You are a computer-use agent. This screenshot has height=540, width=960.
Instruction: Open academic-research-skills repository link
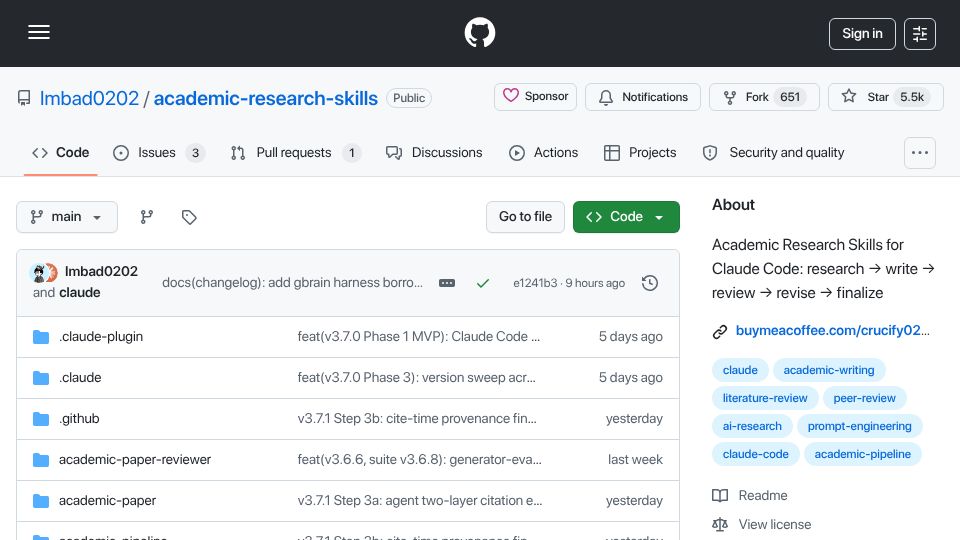[x=266, y=98]
